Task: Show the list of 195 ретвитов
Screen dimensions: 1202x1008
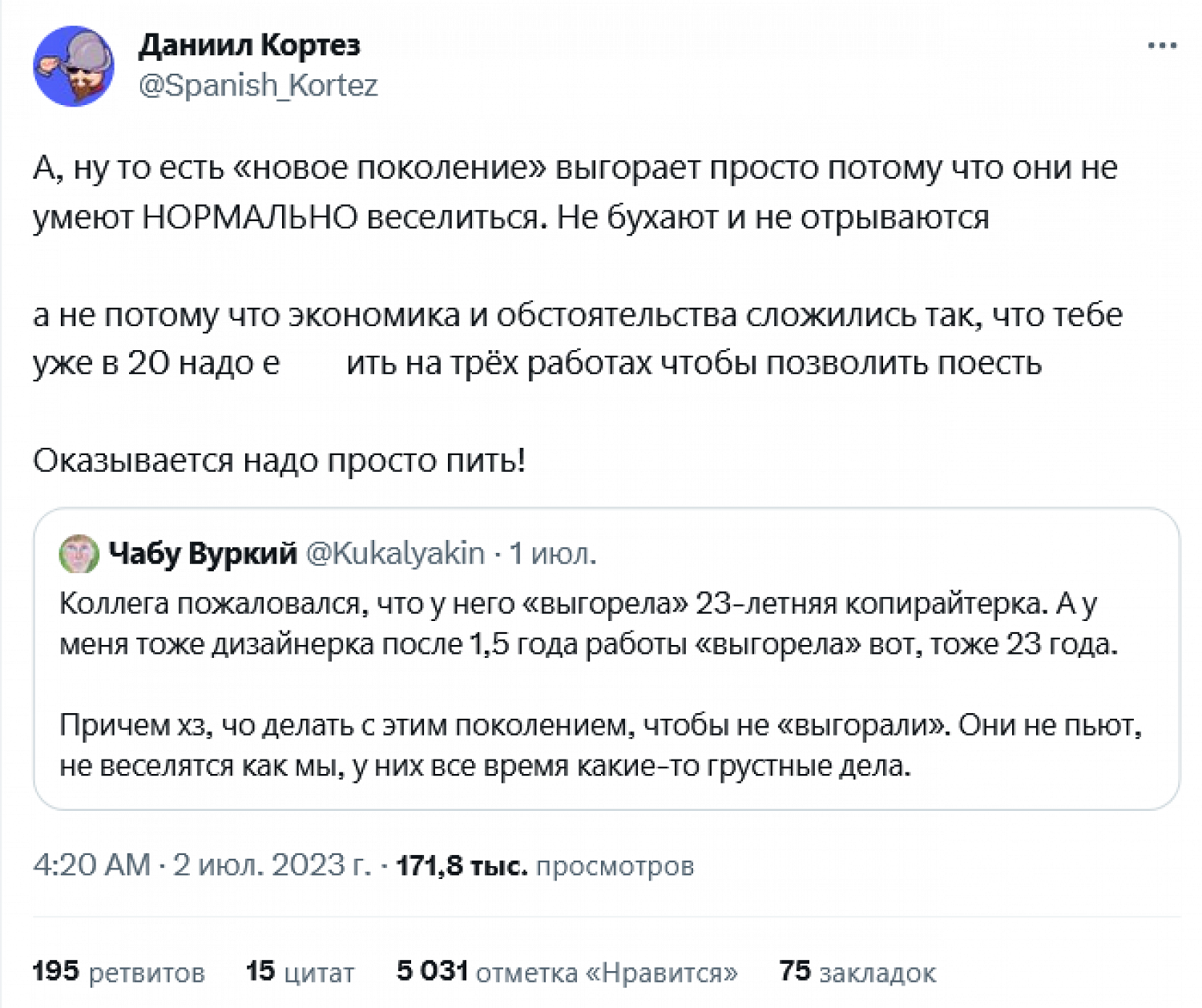Action: click(119, 972)
